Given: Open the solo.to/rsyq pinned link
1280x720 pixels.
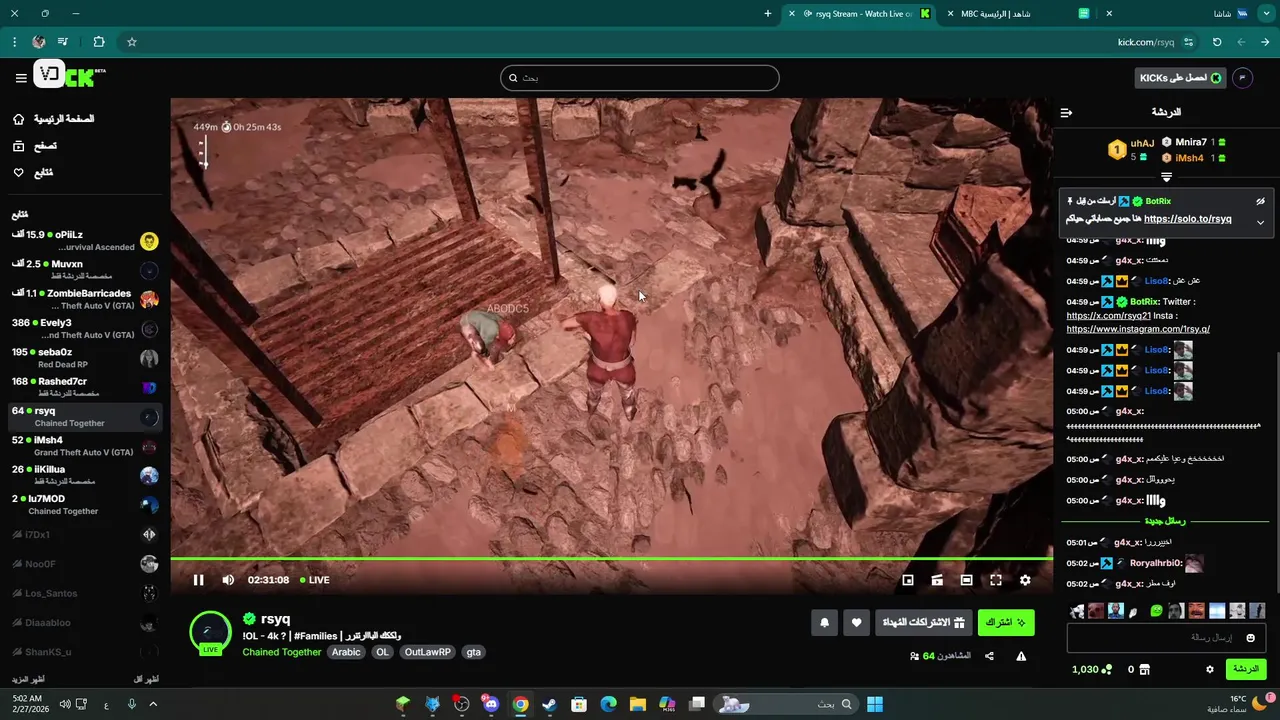Looking at the screenshot, I should [1188, 219].
